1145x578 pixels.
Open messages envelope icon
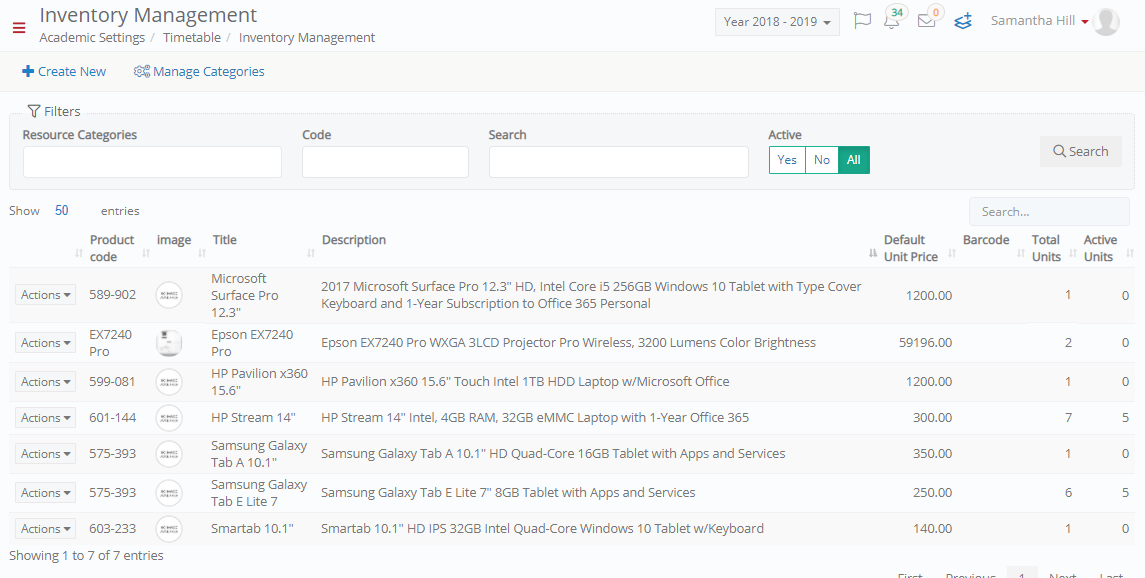927,20
